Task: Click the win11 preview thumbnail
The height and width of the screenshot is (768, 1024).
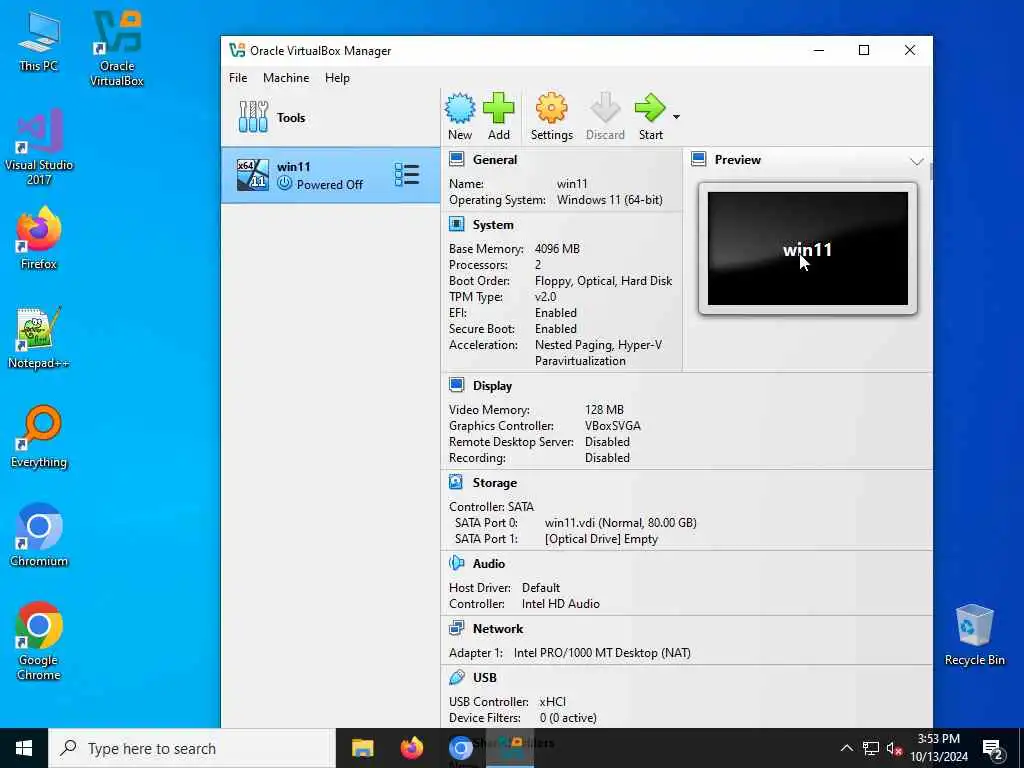Action: (x=808, y=248)
